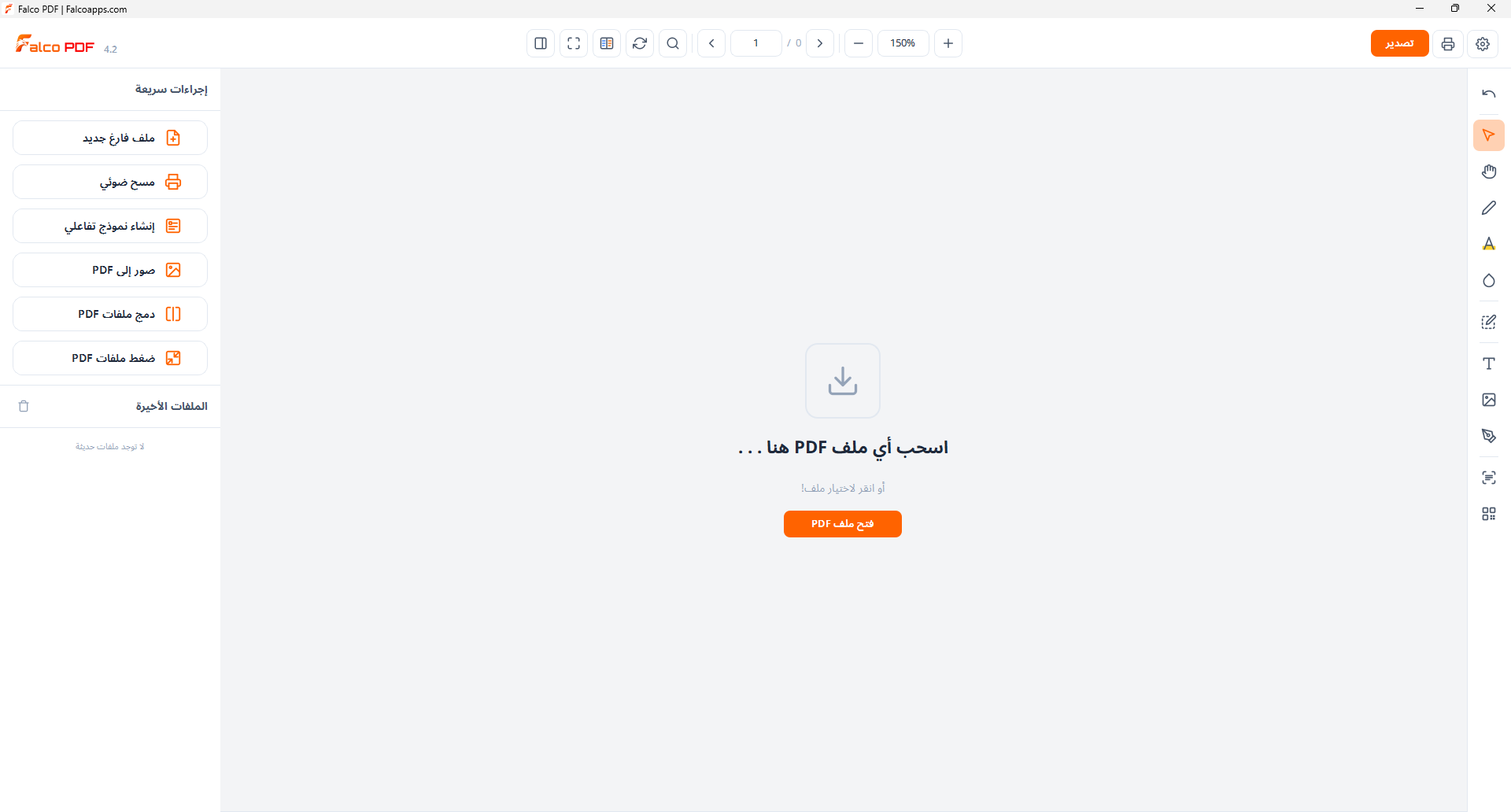This screenshot has height=812, width=1511.
Task: Click the rotate/refresh toolbar icon
Action: coord(640,43)
